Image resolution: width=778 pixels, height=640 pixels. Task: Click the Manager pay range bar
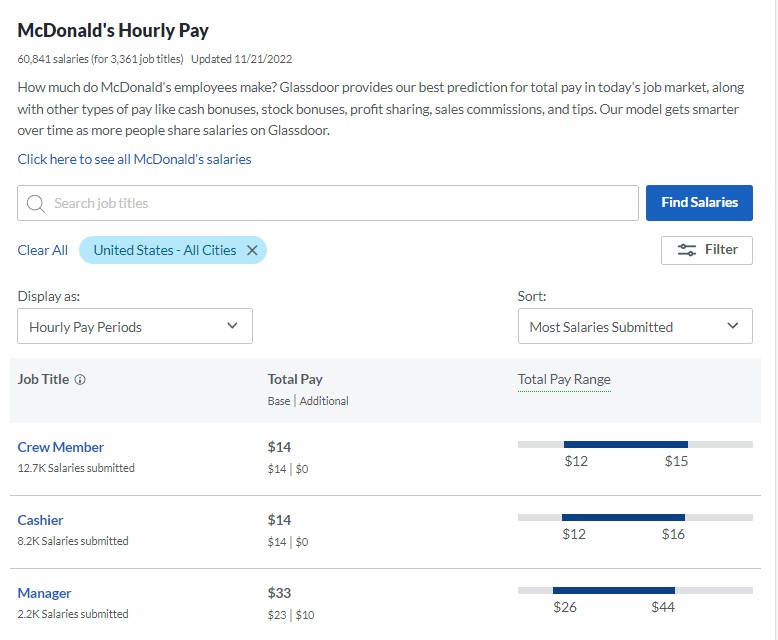(635, 590)
